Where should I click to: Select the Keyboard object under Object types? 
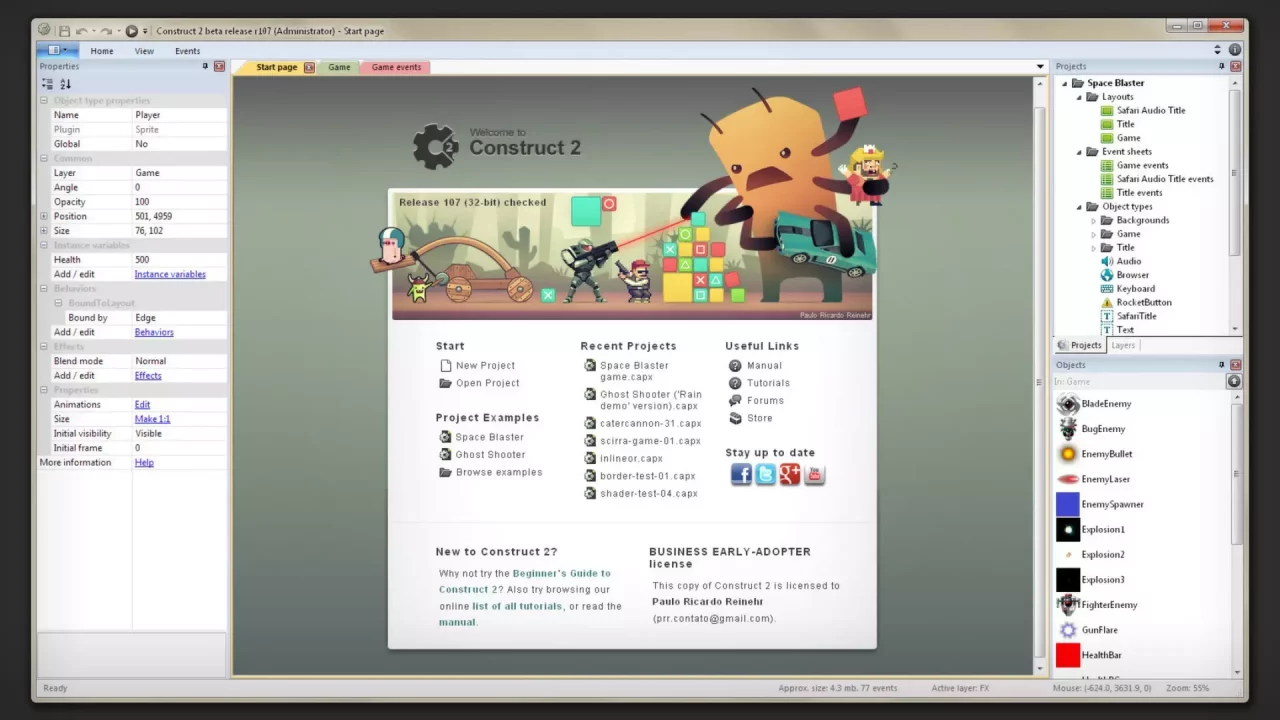(1135, 288)
